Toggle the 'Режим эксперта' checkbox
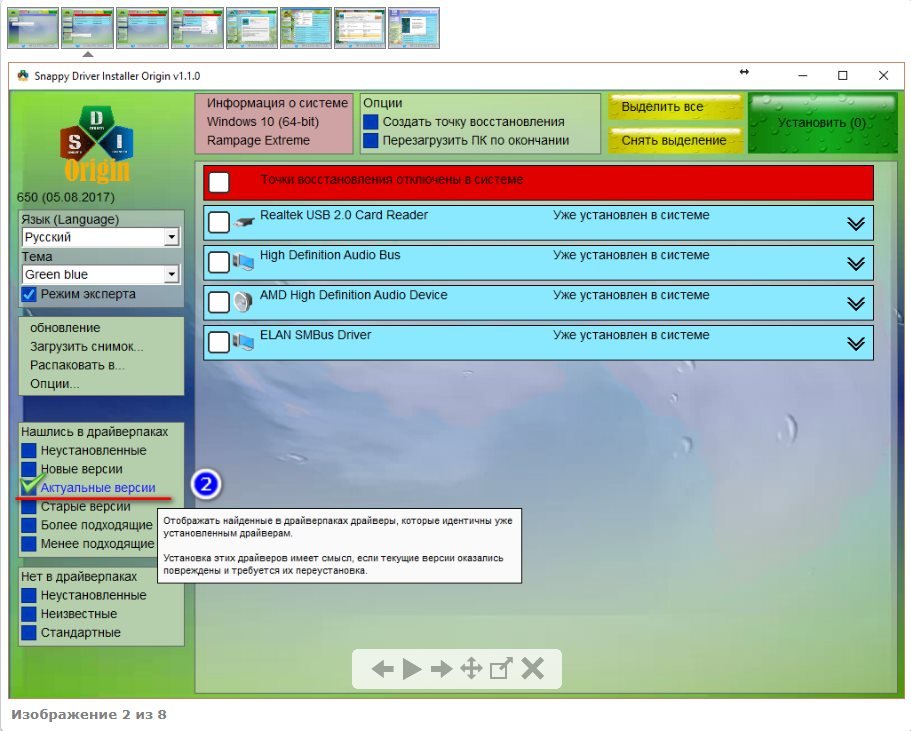The image size is (911, 731). 29,295
